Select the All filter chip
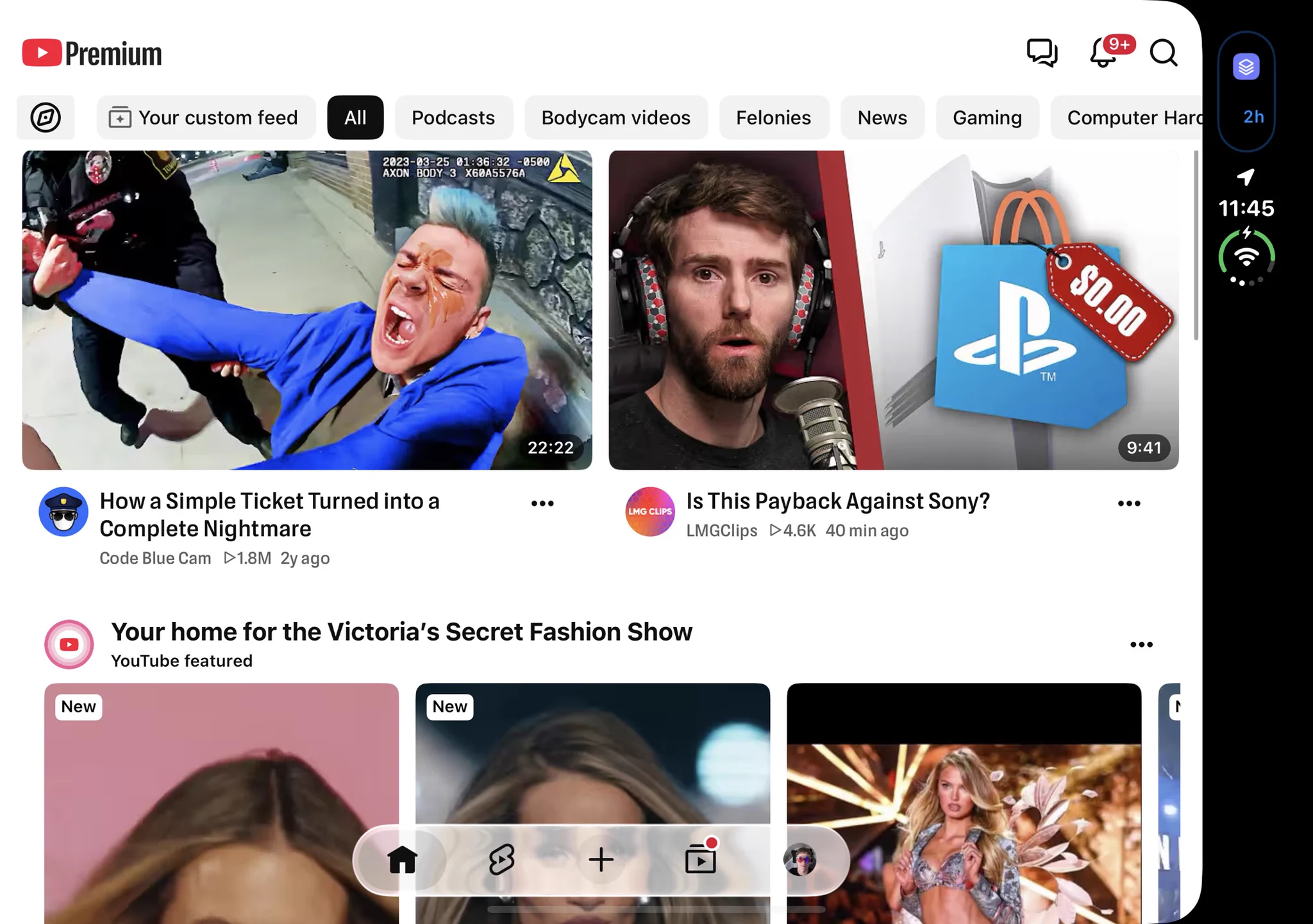The width and height of the screenshot is (1313, 924). tap(355, 117)
